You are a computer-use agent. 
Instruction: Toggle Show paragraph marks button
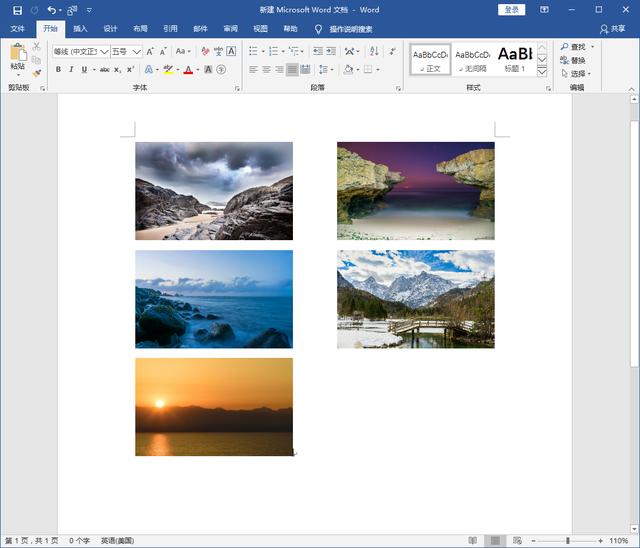pos(393,51)
